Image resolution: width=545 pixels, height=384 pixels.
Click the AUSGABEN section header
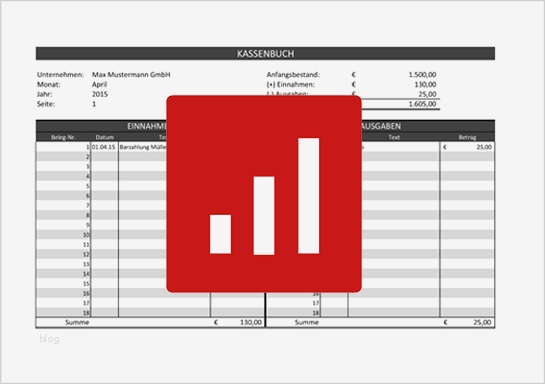pyautogui.click(x=381, y=126)
